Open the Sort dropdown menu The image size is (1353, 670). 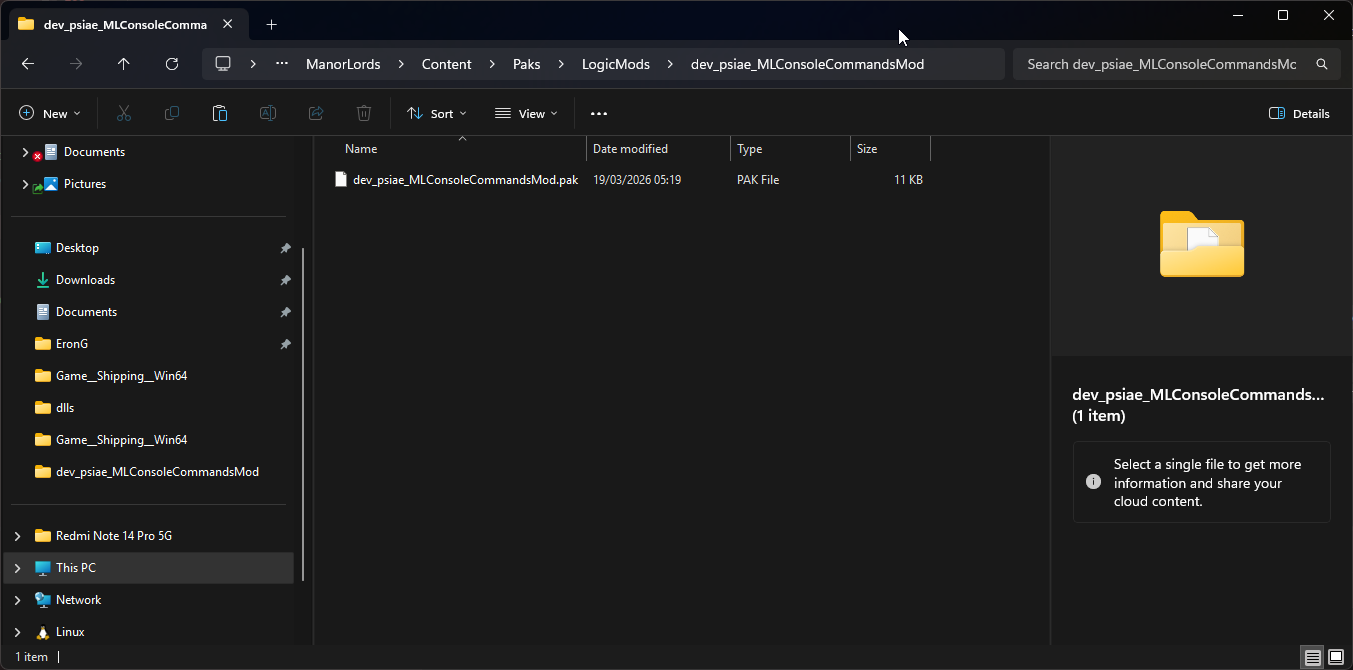tap(437, 114)
